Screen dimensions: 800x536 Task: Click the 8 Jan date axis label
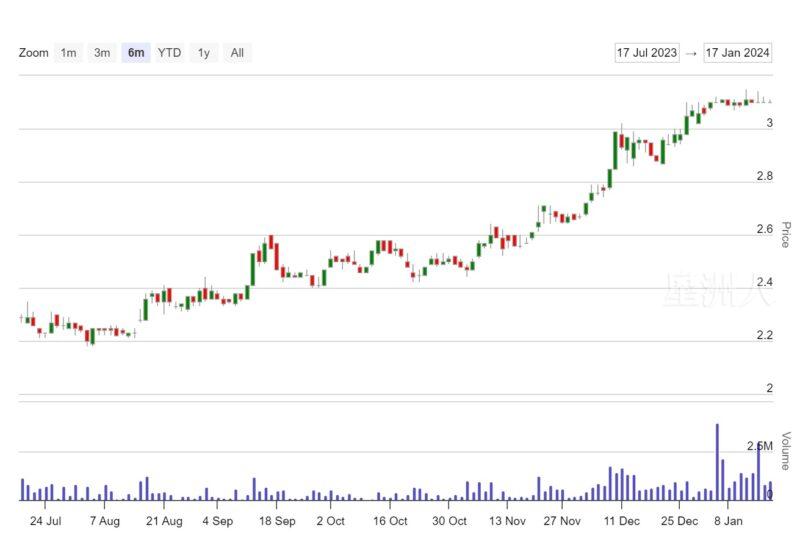coord(727,521)
